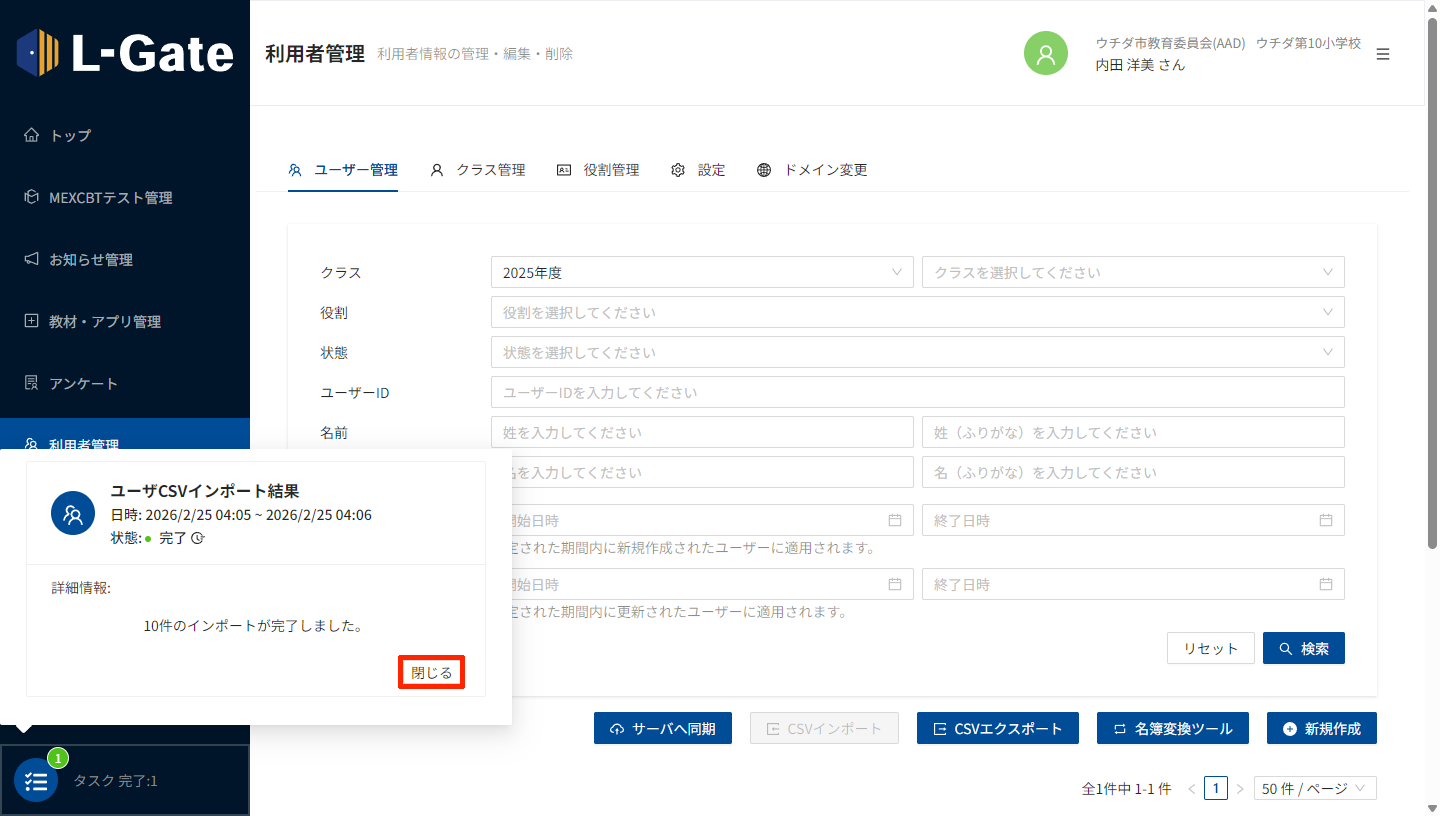Expand the 2025年度 year dropdown

coord(702,272)
